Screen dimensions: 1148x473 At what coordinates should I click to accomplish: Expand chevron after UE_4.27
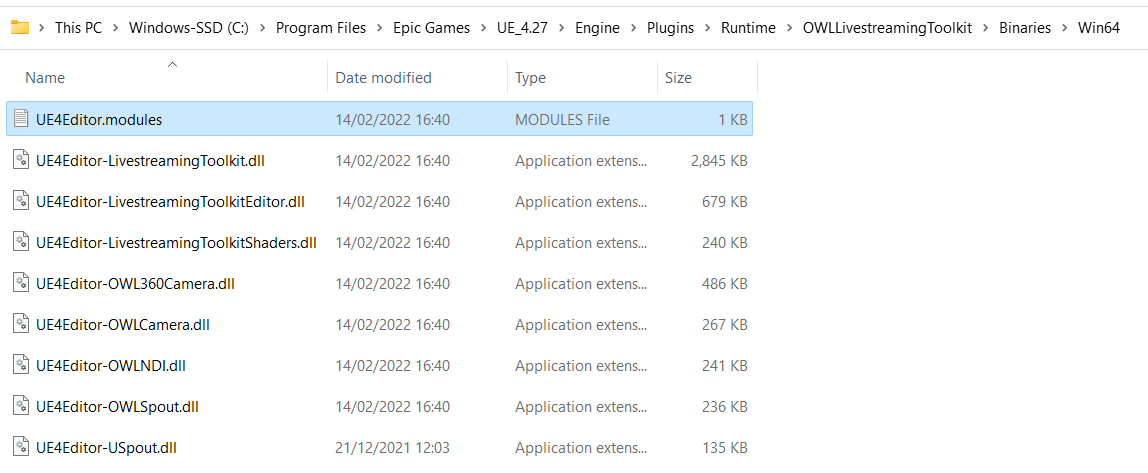(x=561, y=28)
